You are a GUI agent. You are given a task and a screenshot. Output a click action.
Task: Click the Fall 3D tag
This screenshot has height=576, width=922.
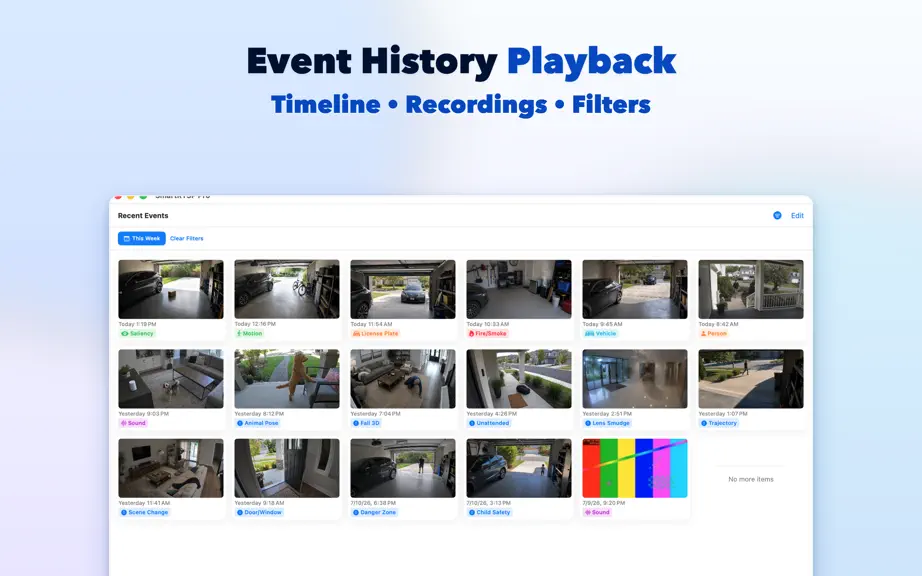click(366, 423)
